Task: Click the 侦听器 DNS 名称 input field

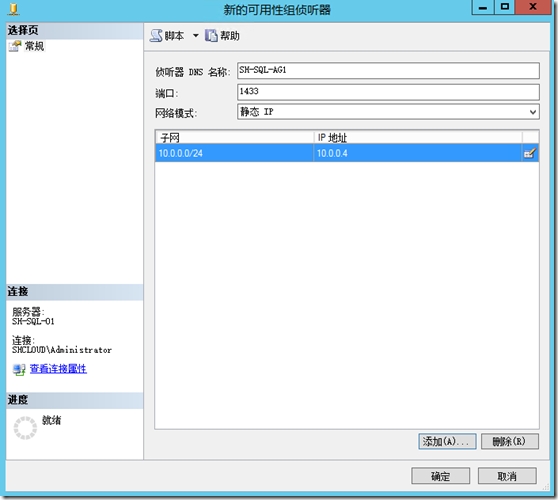Action: pos(388,70)
